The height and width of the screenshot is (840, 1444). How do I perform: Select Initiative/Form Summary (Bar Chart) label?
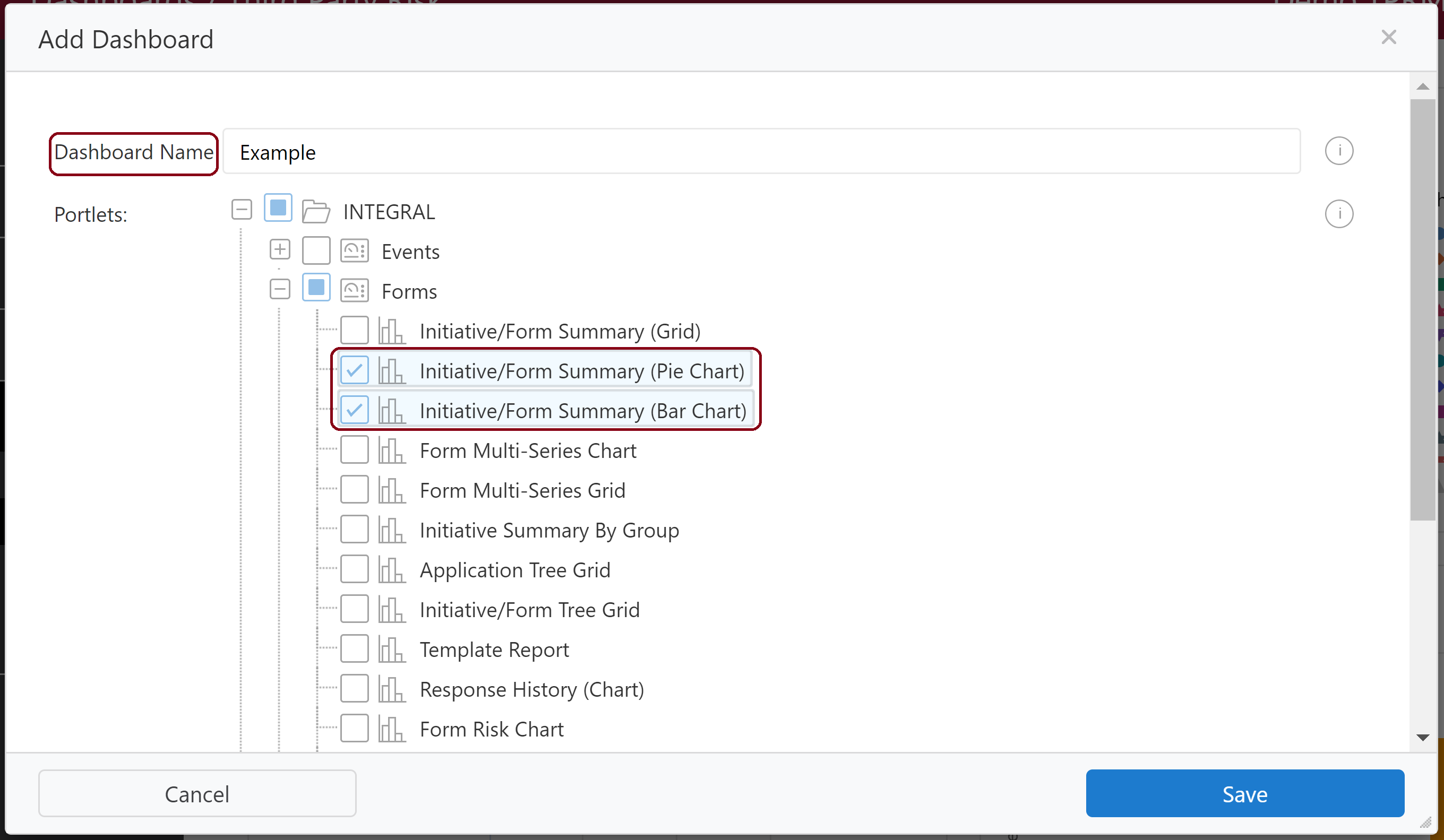583,411
